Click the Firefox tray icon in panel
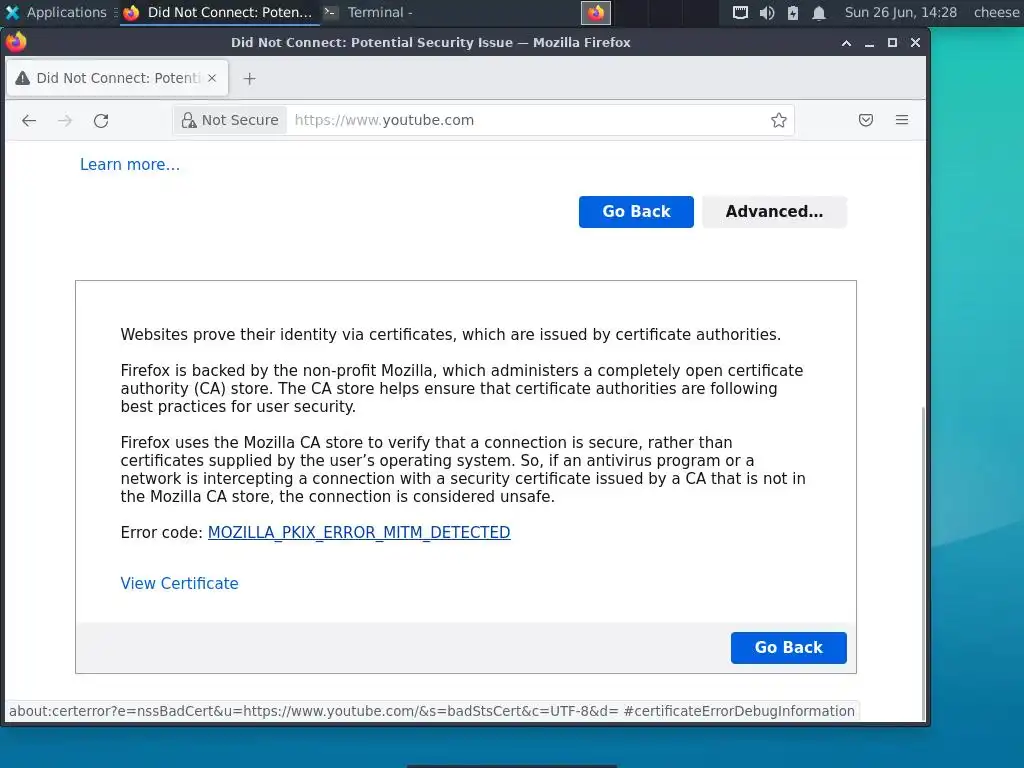 coord(596,12)
